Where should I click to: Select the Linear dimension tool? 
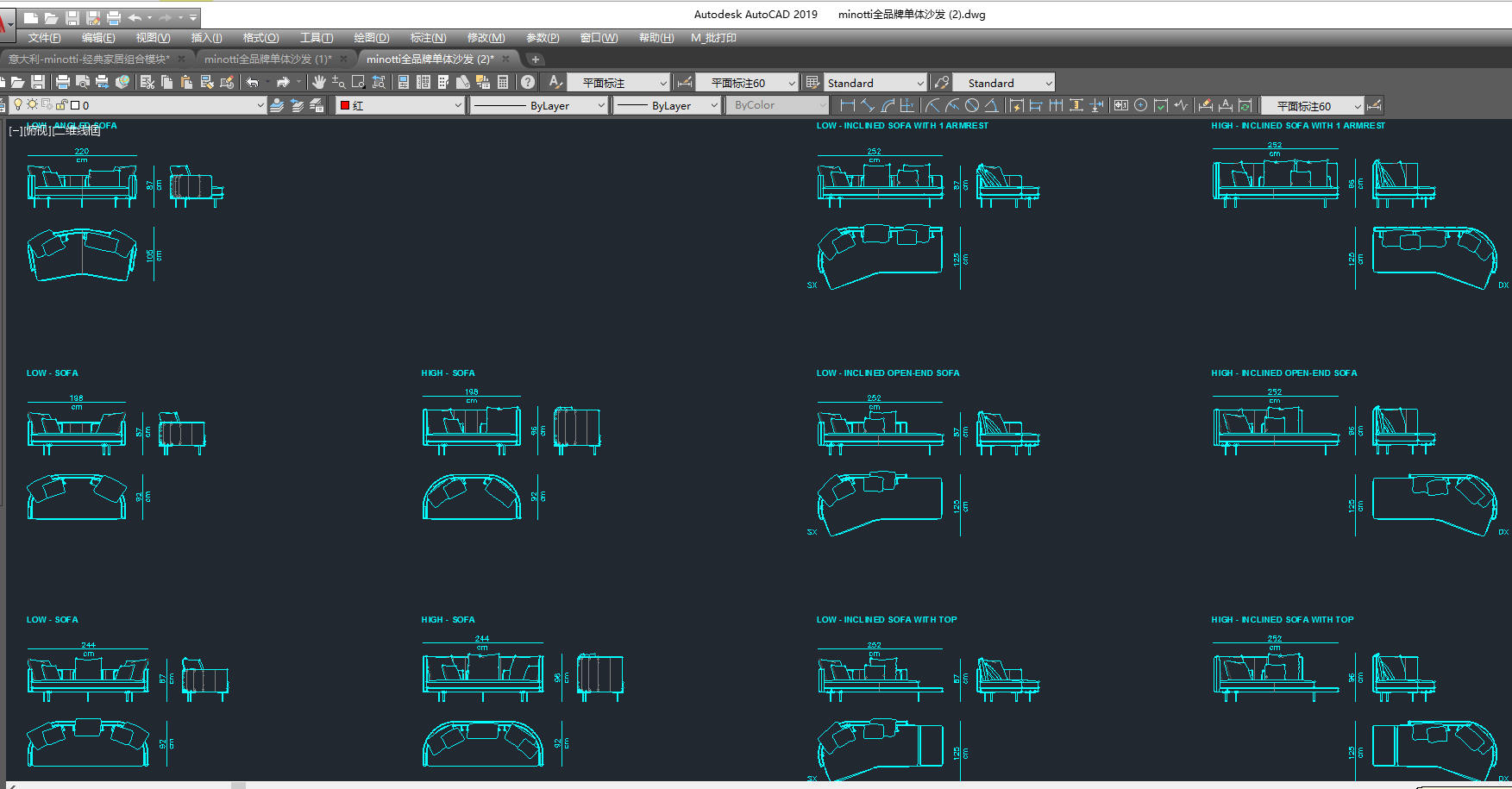(847, 105)
